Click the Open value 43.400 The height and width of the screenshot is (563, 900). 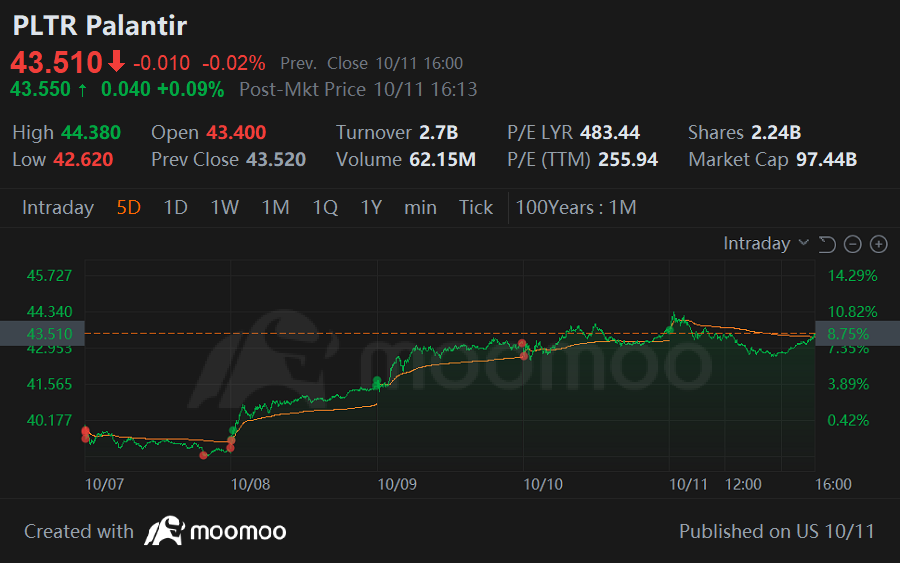point(236,133)
